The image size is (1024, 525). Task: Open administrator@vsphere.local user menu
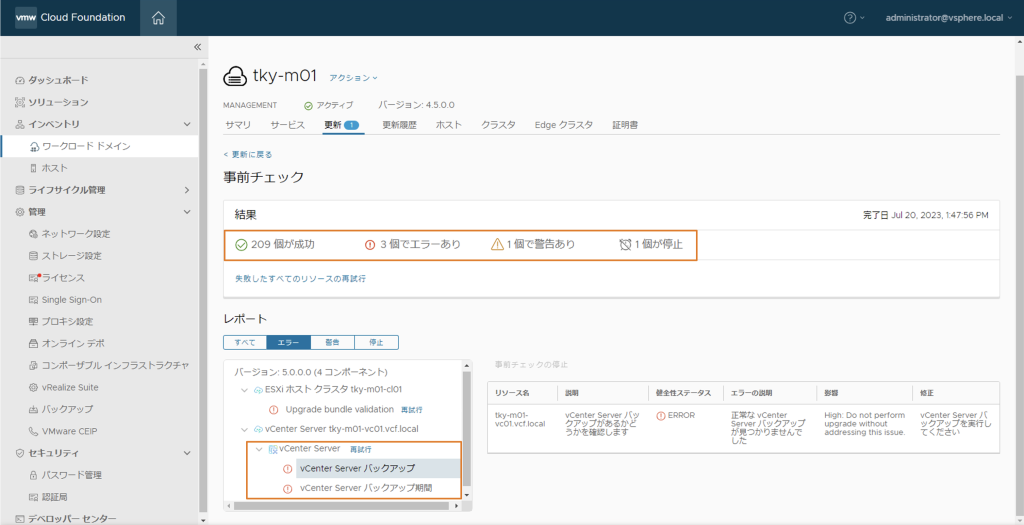[948, 18]
